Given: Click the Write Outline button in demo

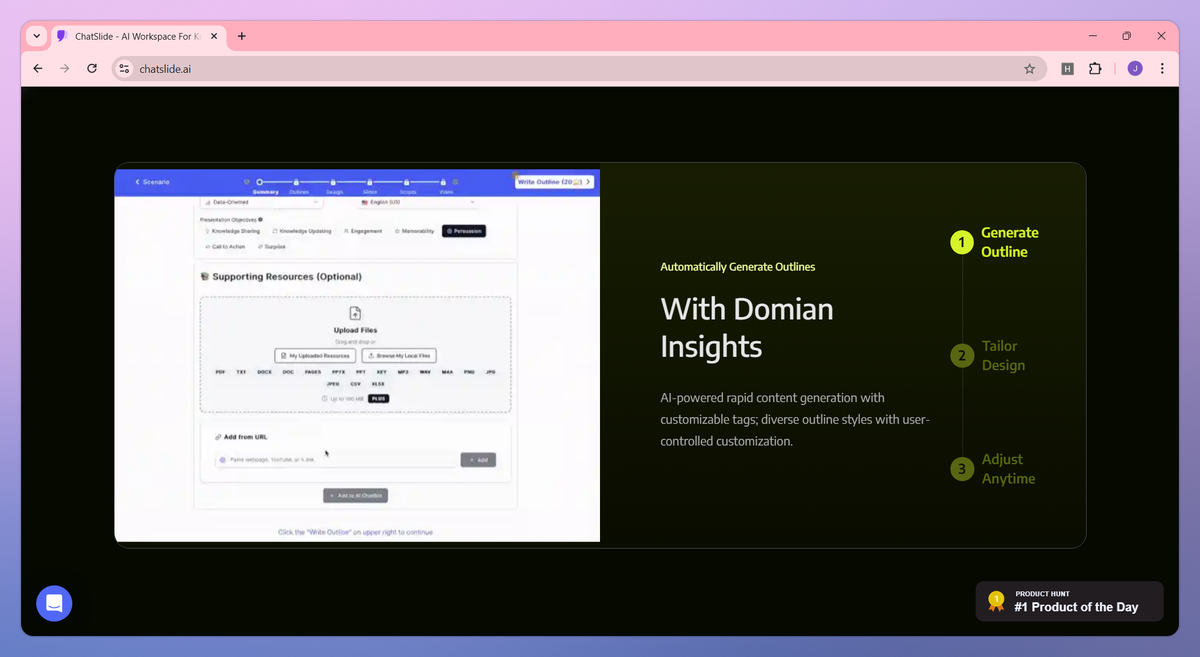Looking at the screenshot, I should tap(555, 182).
